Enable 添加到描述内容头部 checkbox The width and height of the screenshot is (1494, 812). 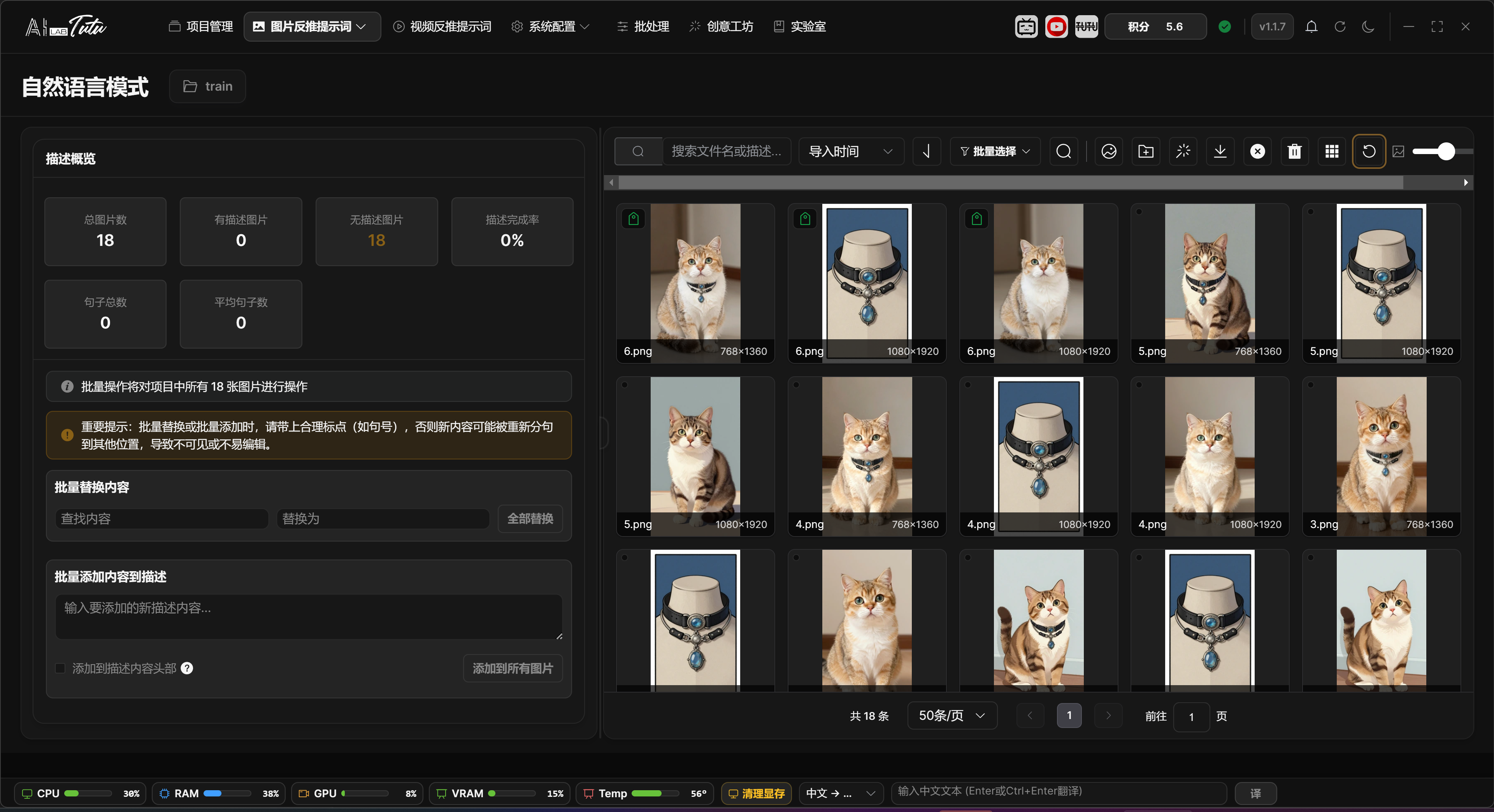tap(60, 668)
